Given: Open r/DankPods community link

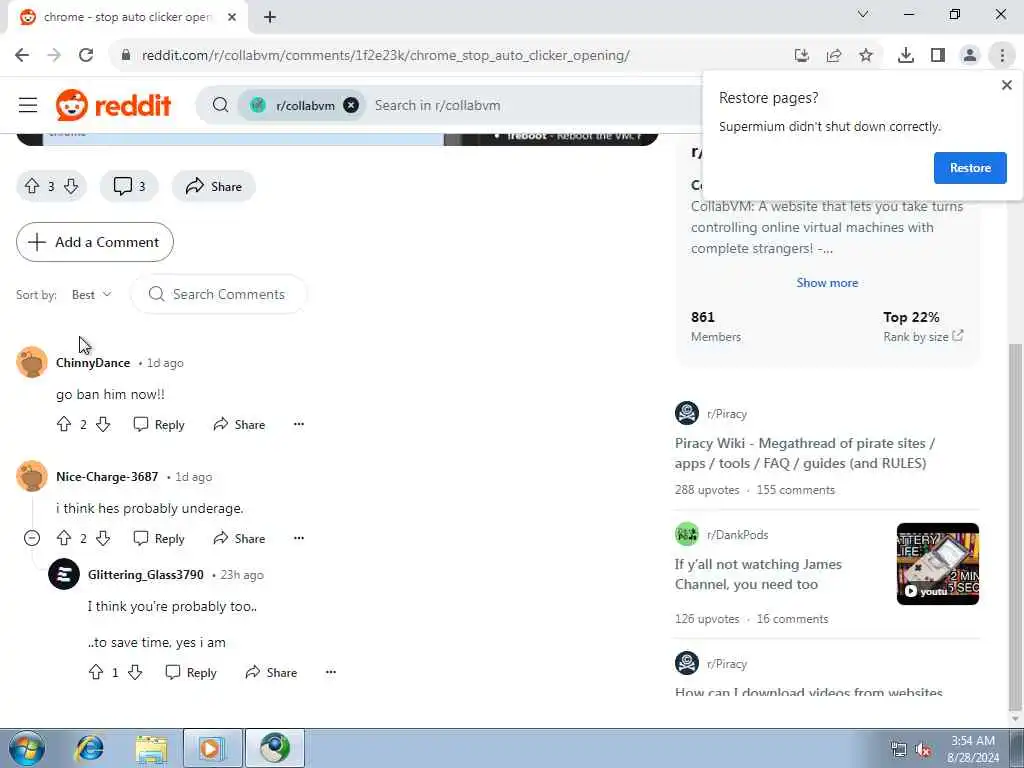Looking at the screenshot, I should coord(737,534).
